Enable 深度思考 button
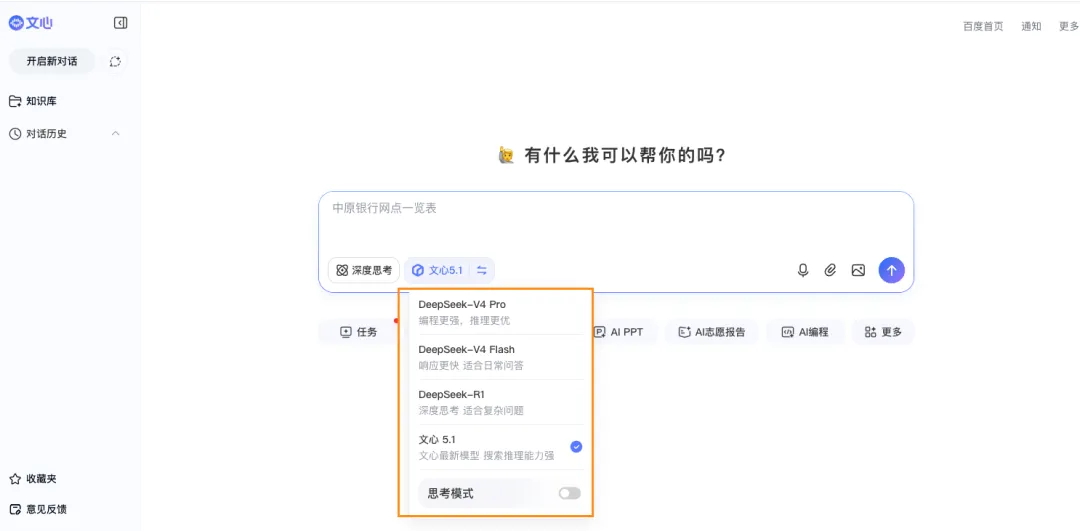 click(364, 271)
